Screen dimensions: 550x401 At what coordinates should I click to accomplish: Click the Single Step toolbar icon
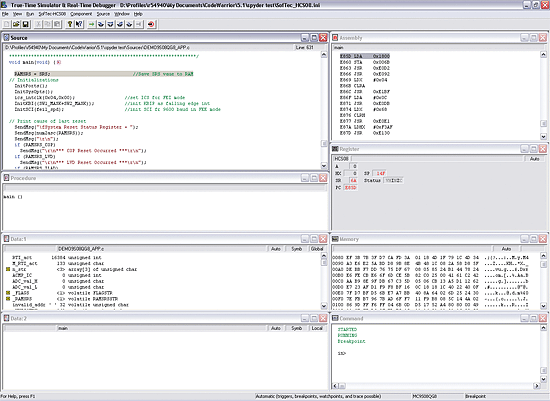click(101, 24)
